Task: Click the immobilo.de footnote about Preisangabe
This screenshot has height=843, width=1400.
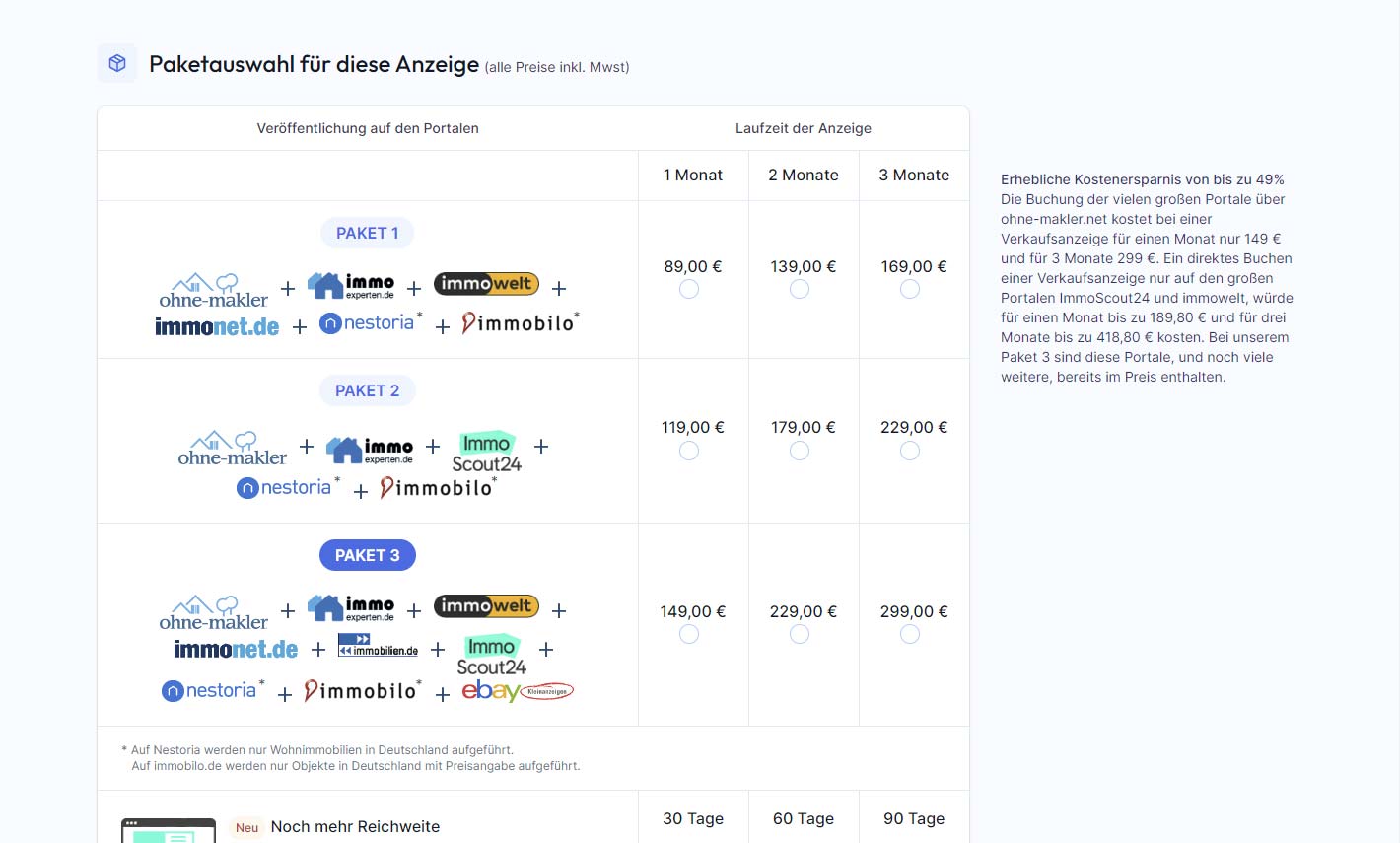Action: click(356, 765)
